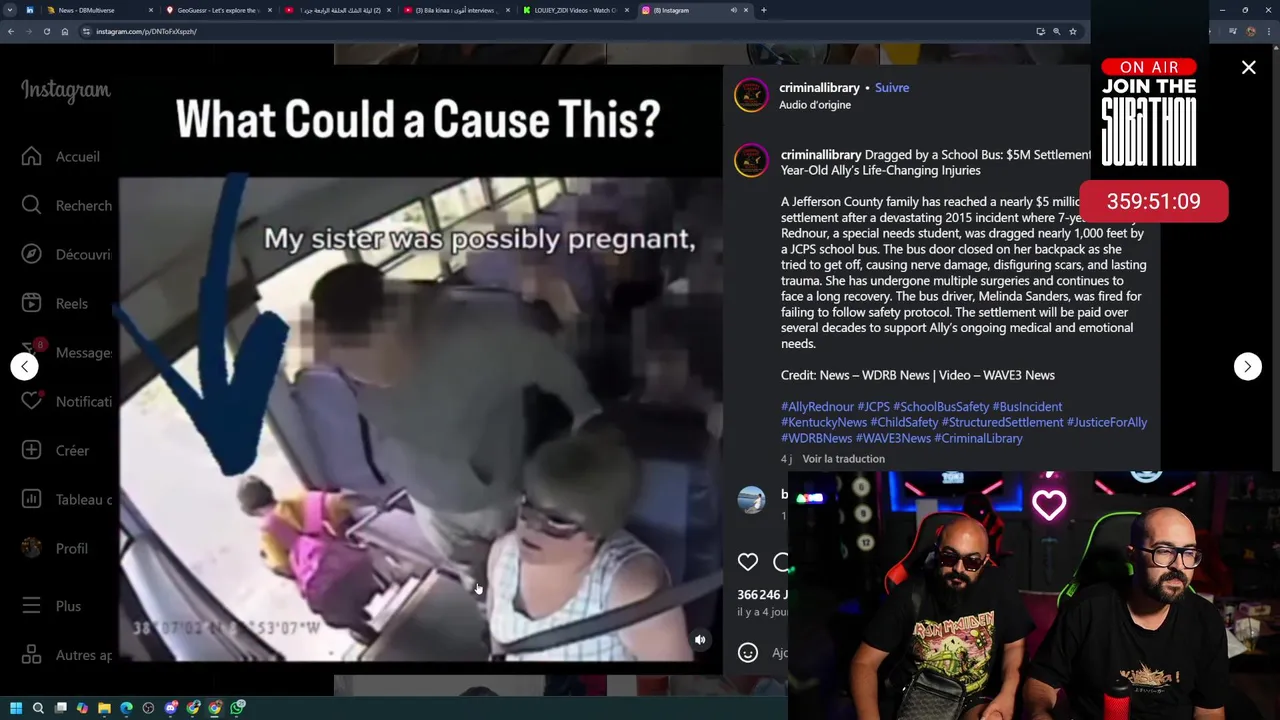Open emoji picker in comment box
Viewport: 1280px width, 720px height.
click(748, 653)
